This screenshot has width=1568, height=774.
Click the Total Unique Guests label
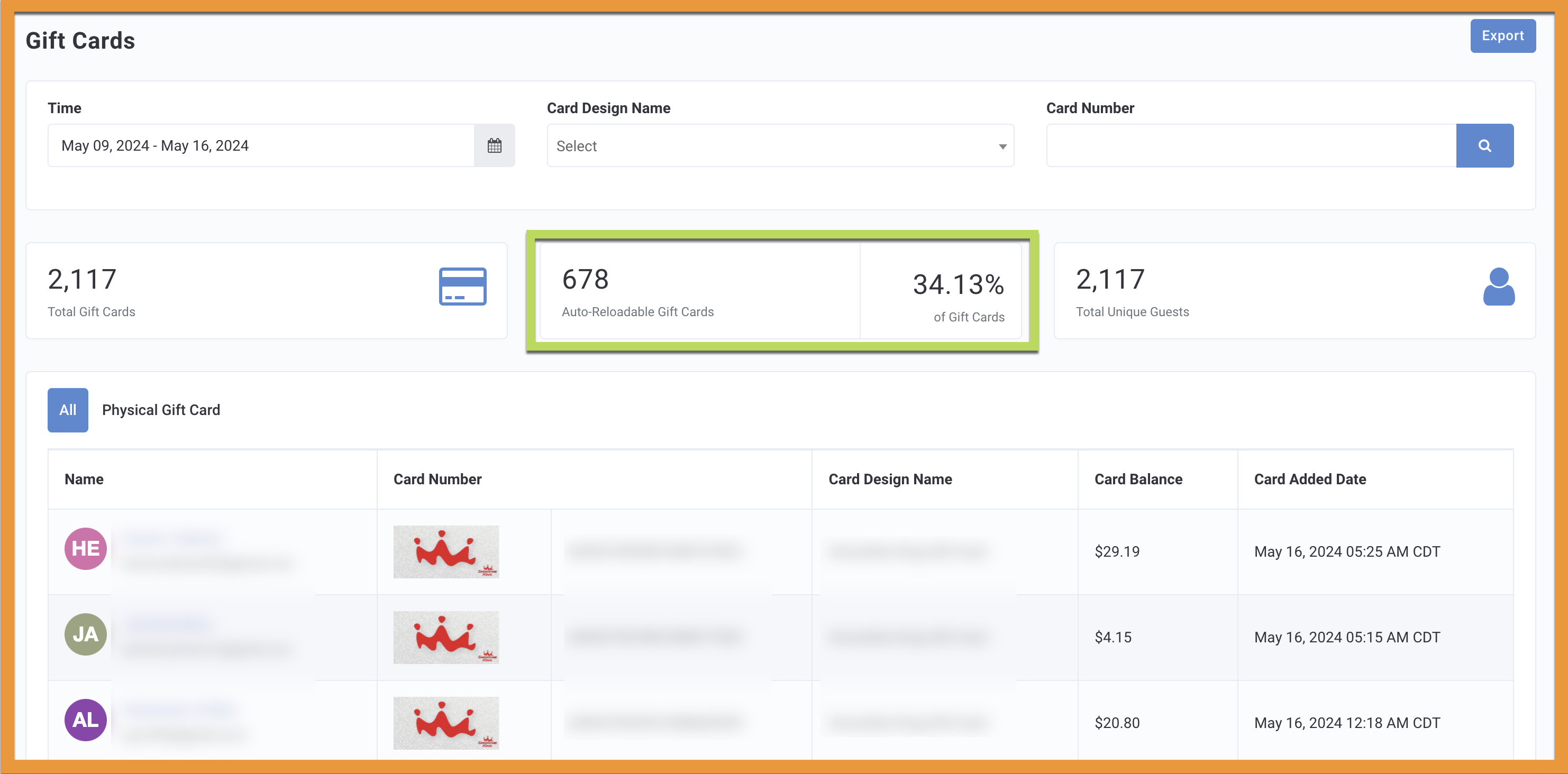pyautogui.click(x=1132, y=312)
